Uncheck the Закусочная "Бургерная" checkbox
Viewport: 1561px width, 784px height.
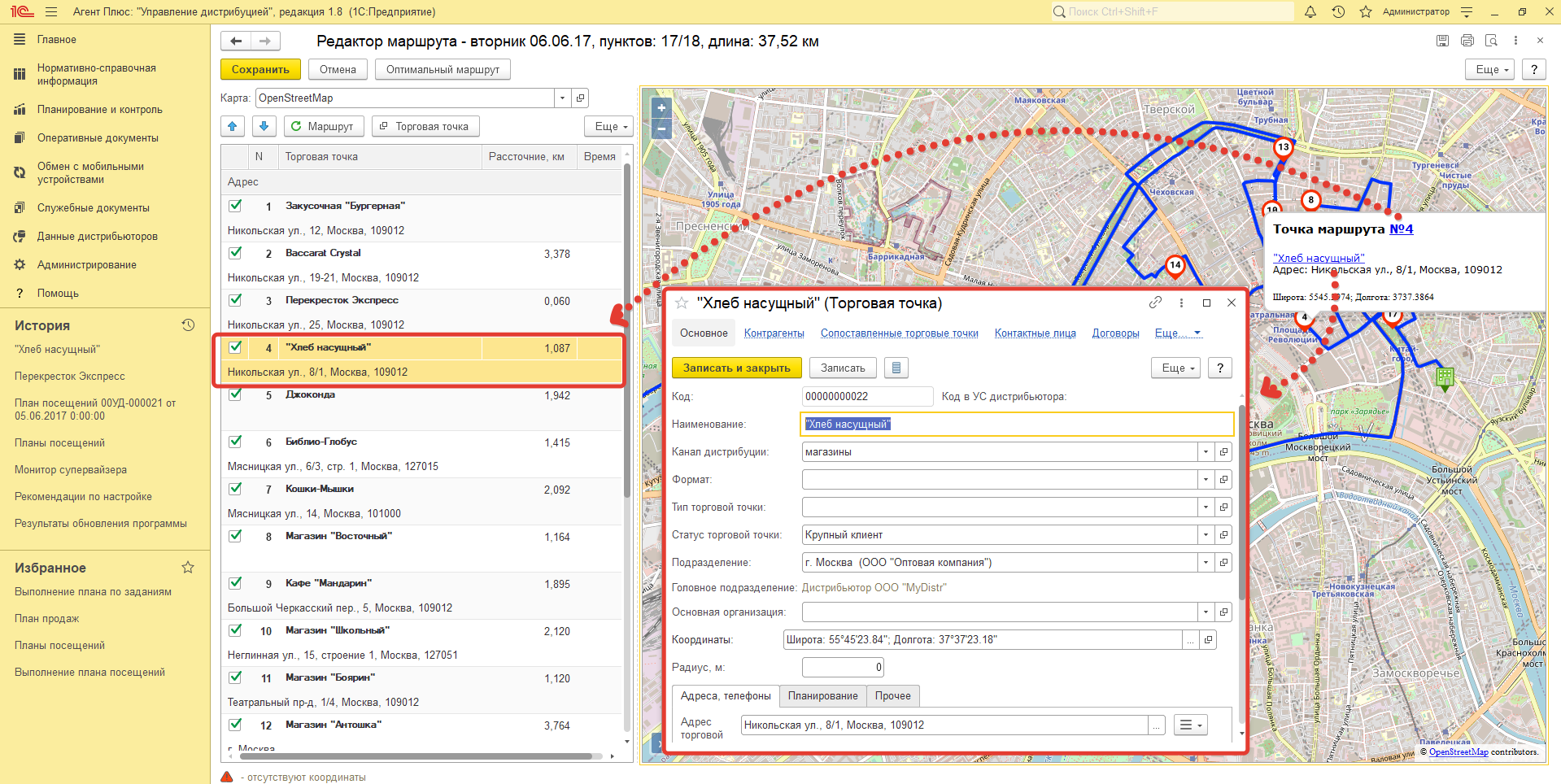click(x=236, y=206)
